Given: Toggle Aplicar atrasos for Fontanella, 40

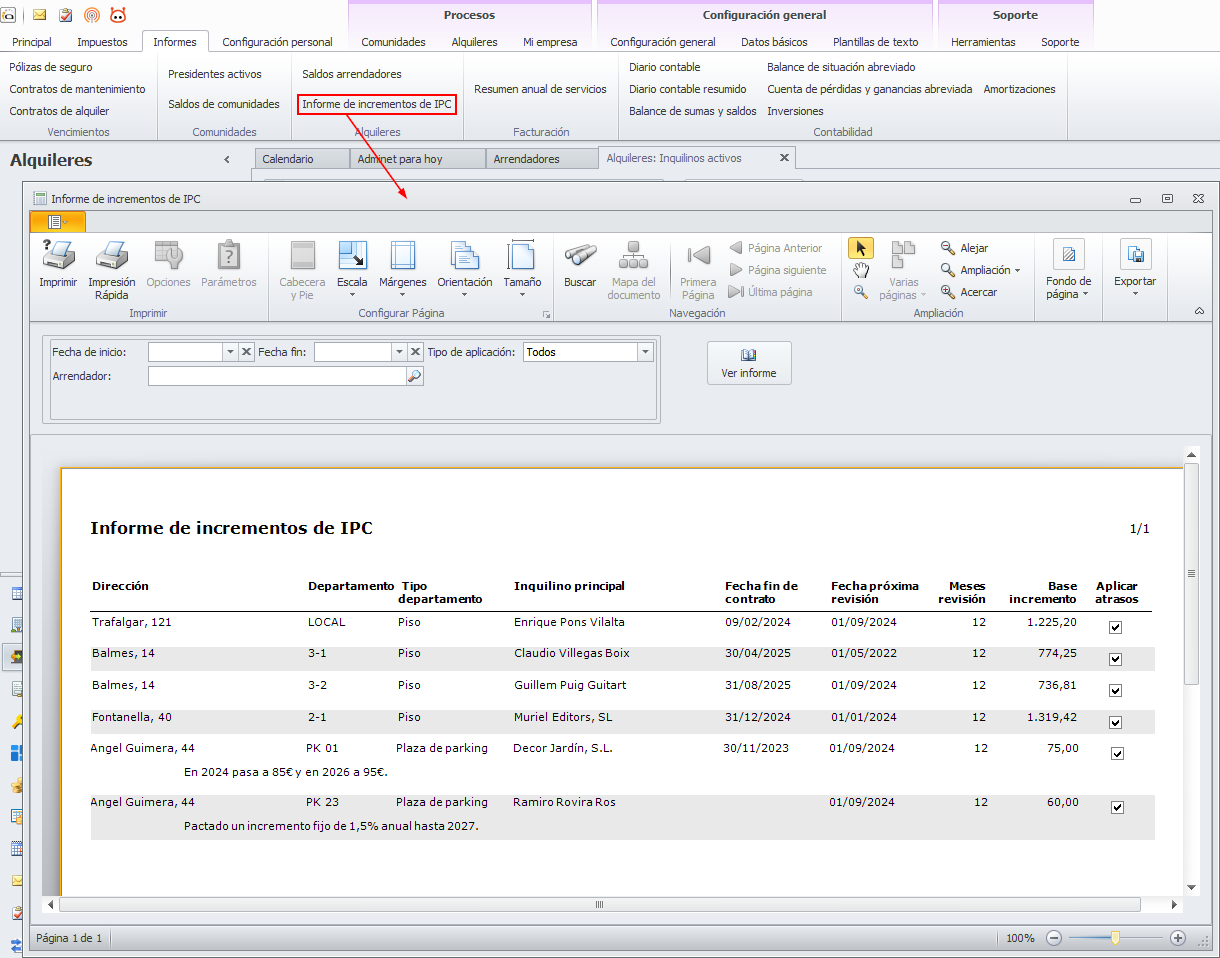Looking at the screenshot, I should click(x=1116, y=722).
